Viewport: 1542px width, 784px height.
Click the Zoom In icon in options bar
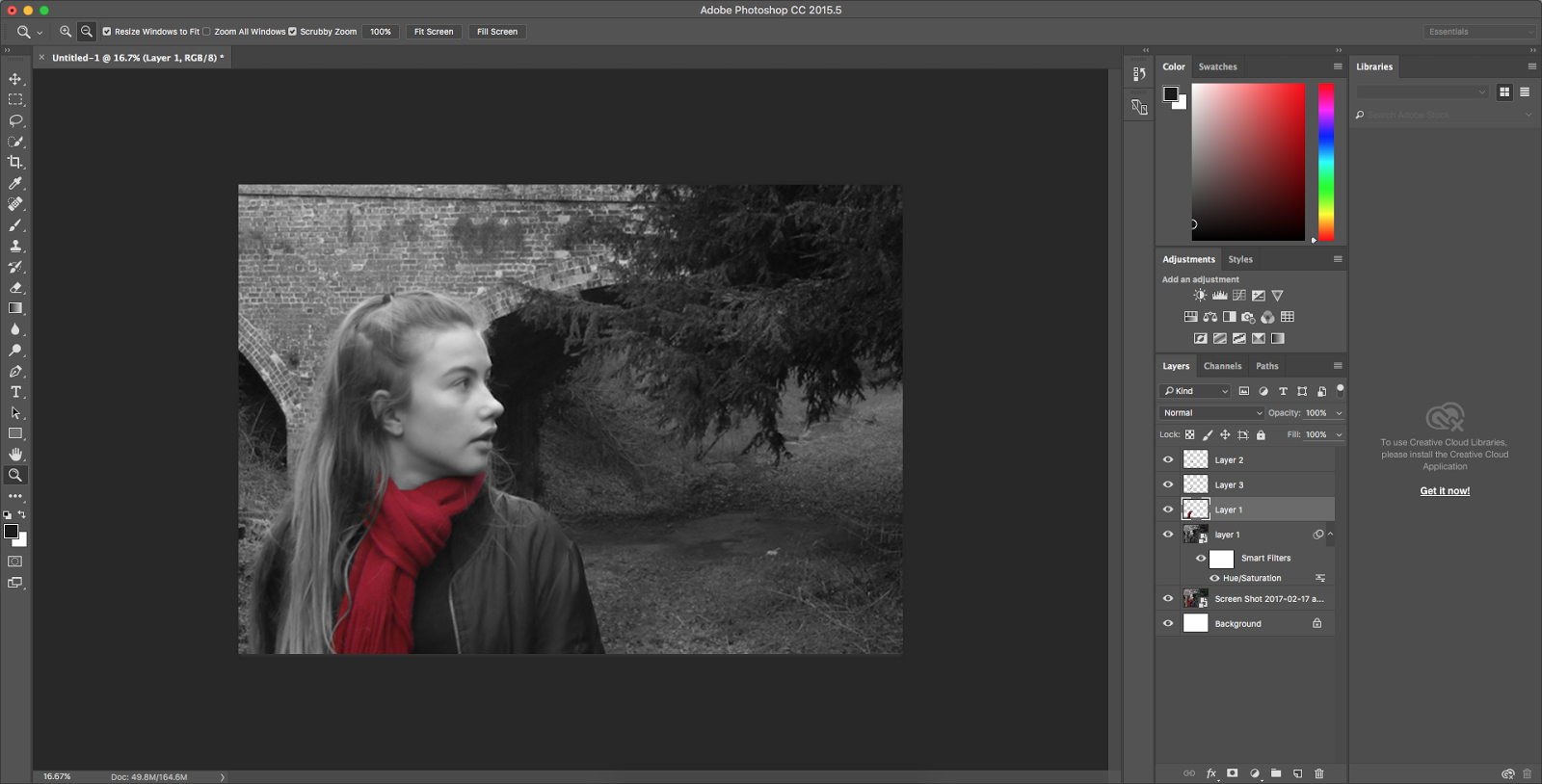(66, 32)
